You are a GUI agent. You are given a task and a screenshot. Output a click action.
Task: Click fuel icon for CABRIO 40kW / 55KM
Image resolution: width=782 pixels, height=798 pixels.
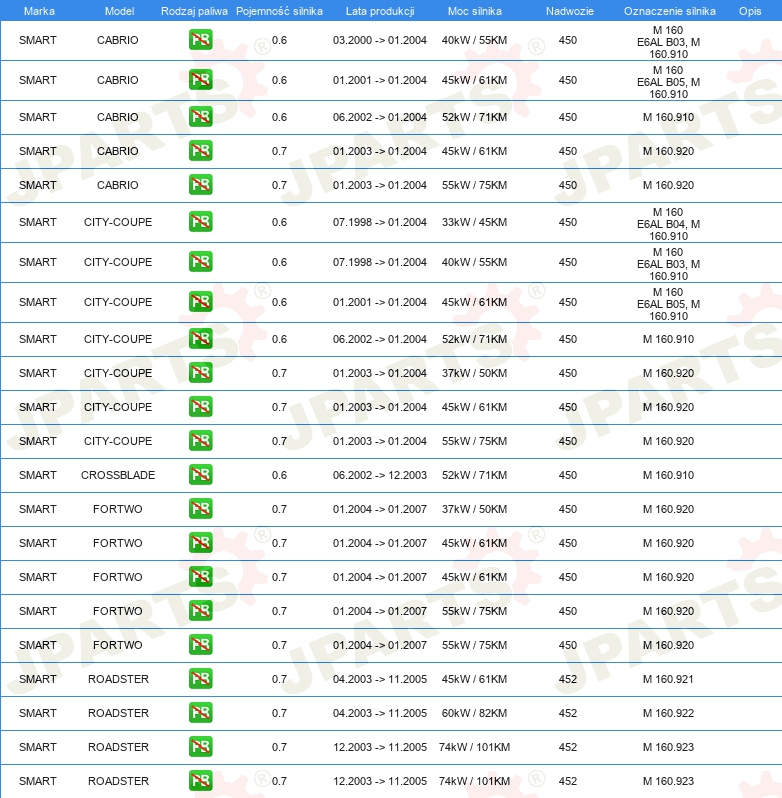pyautogui.click(x=200, y=40)
